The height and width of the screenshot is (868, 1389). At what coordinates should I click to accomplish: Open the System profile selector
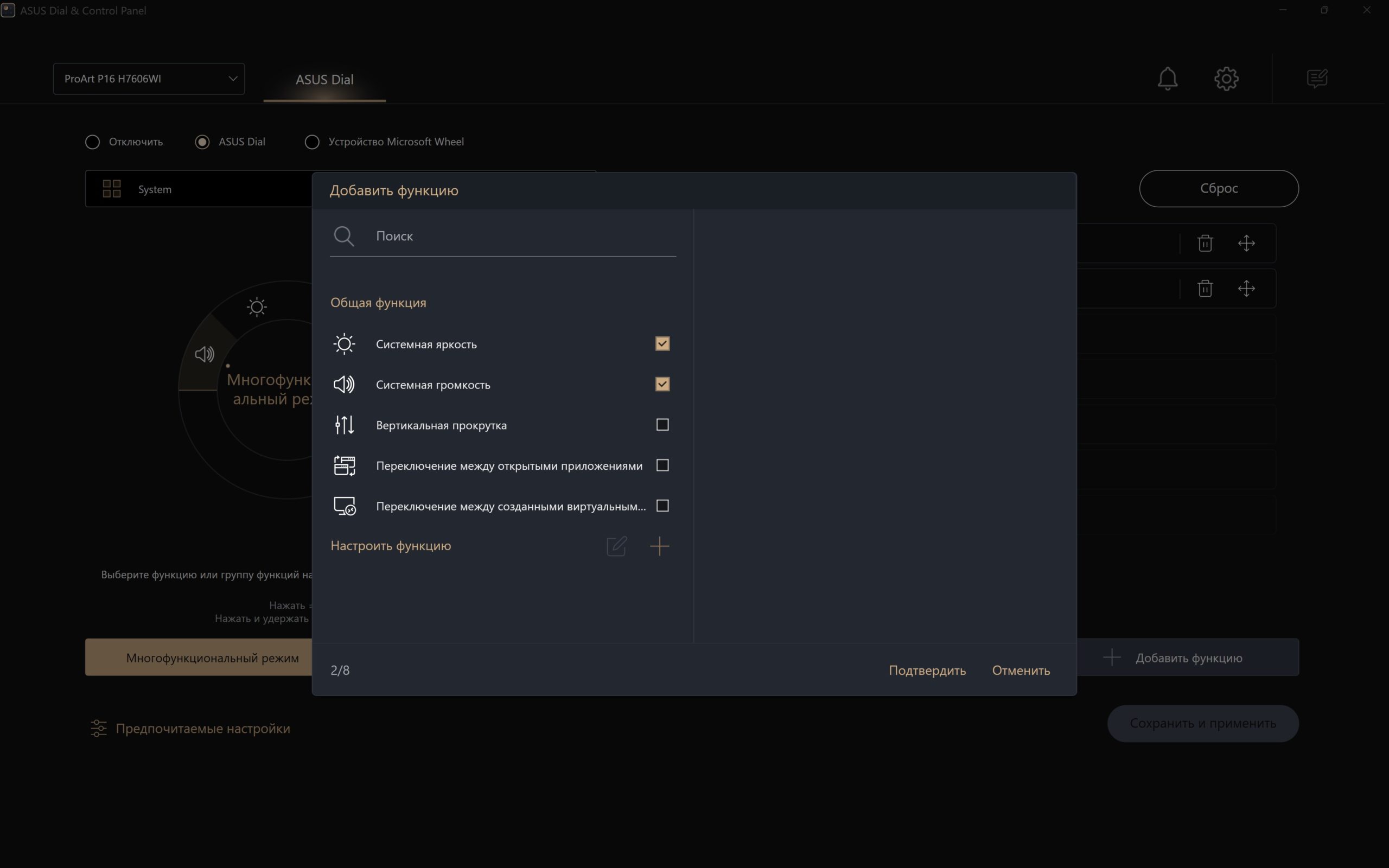pos(199,189)
